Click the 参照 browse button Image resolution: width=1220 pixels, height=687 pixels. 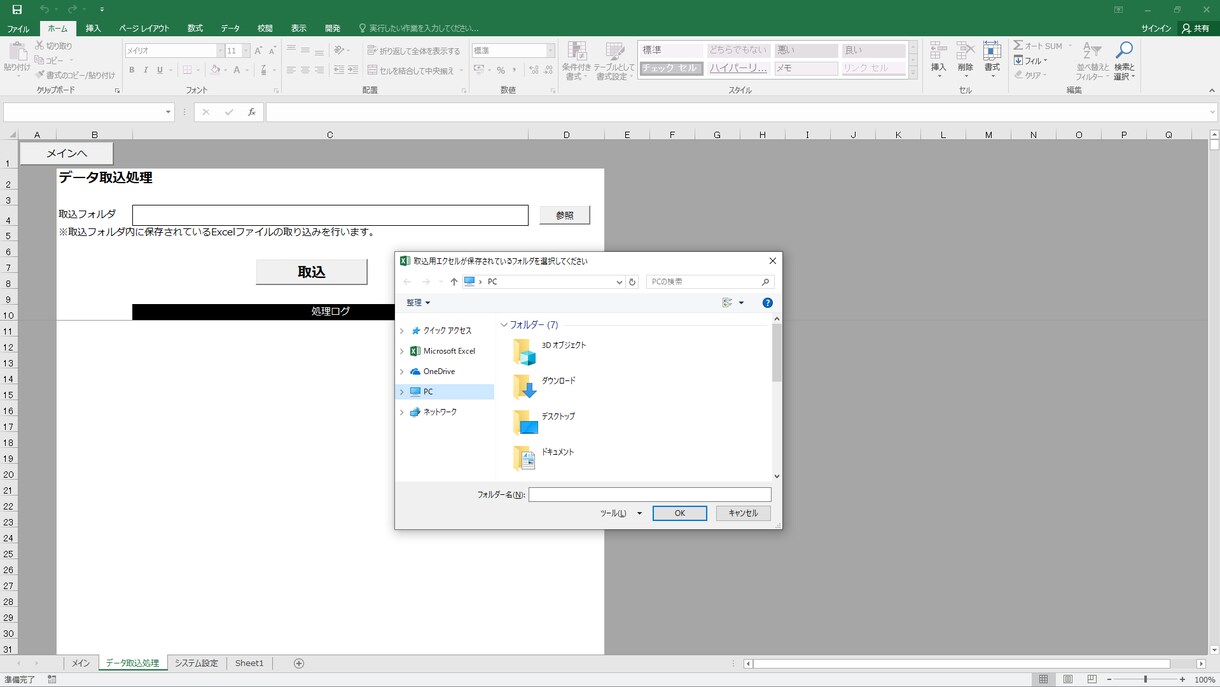tap(565, 215)
